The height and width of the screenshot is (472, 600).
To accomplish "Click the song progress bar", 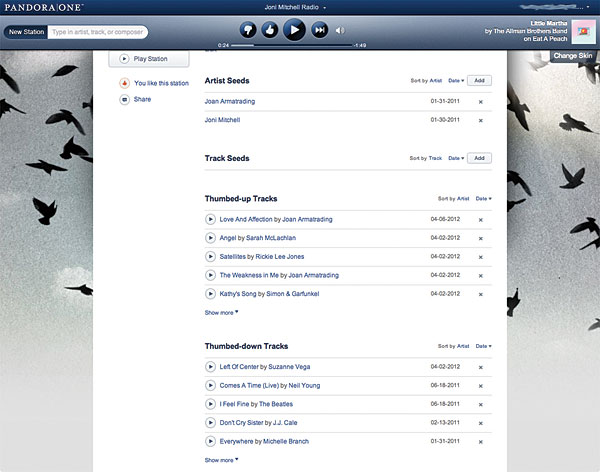I will click(x=291, y=45).
